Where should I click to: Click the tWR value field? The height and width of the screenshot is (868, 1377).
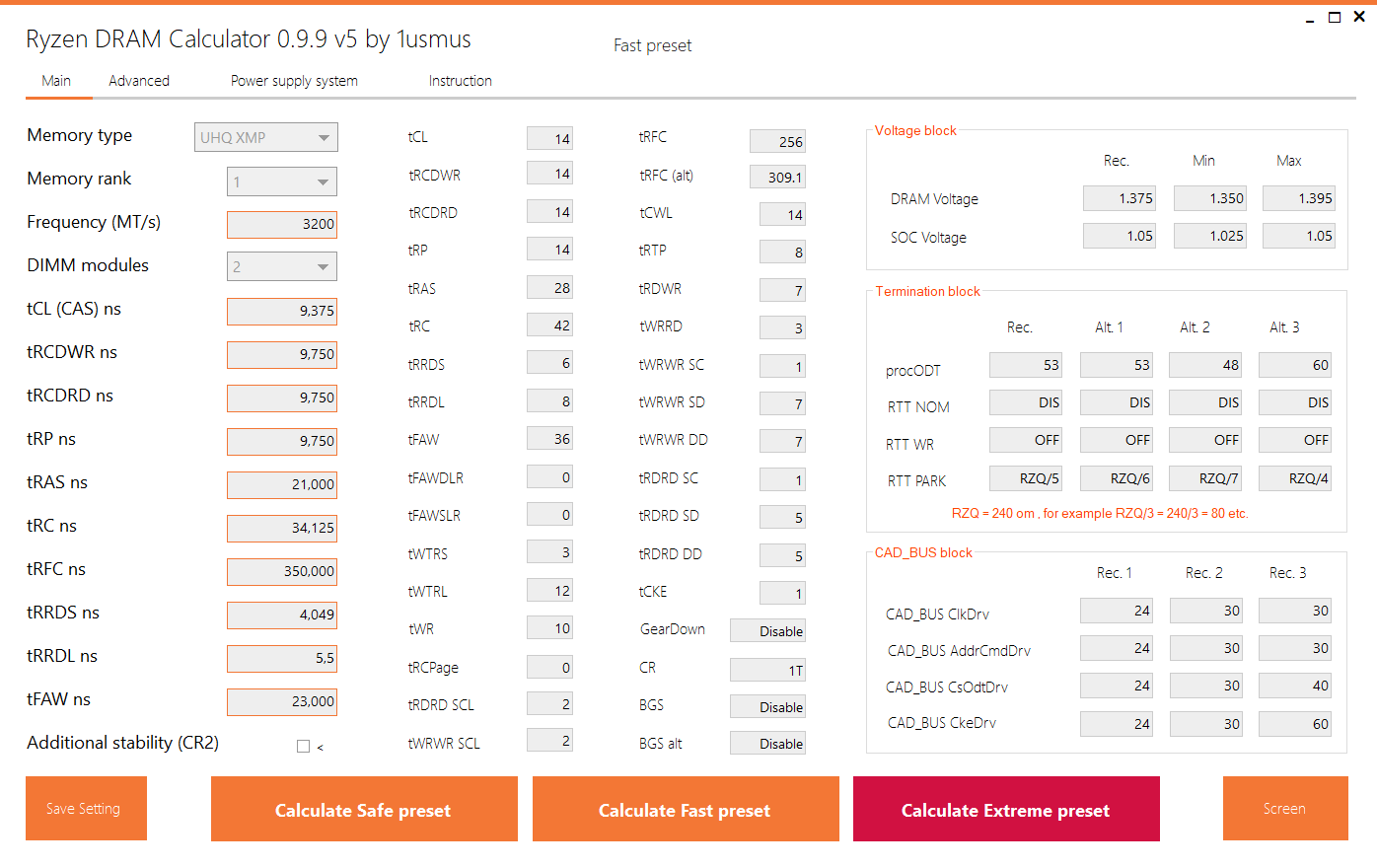549,628
